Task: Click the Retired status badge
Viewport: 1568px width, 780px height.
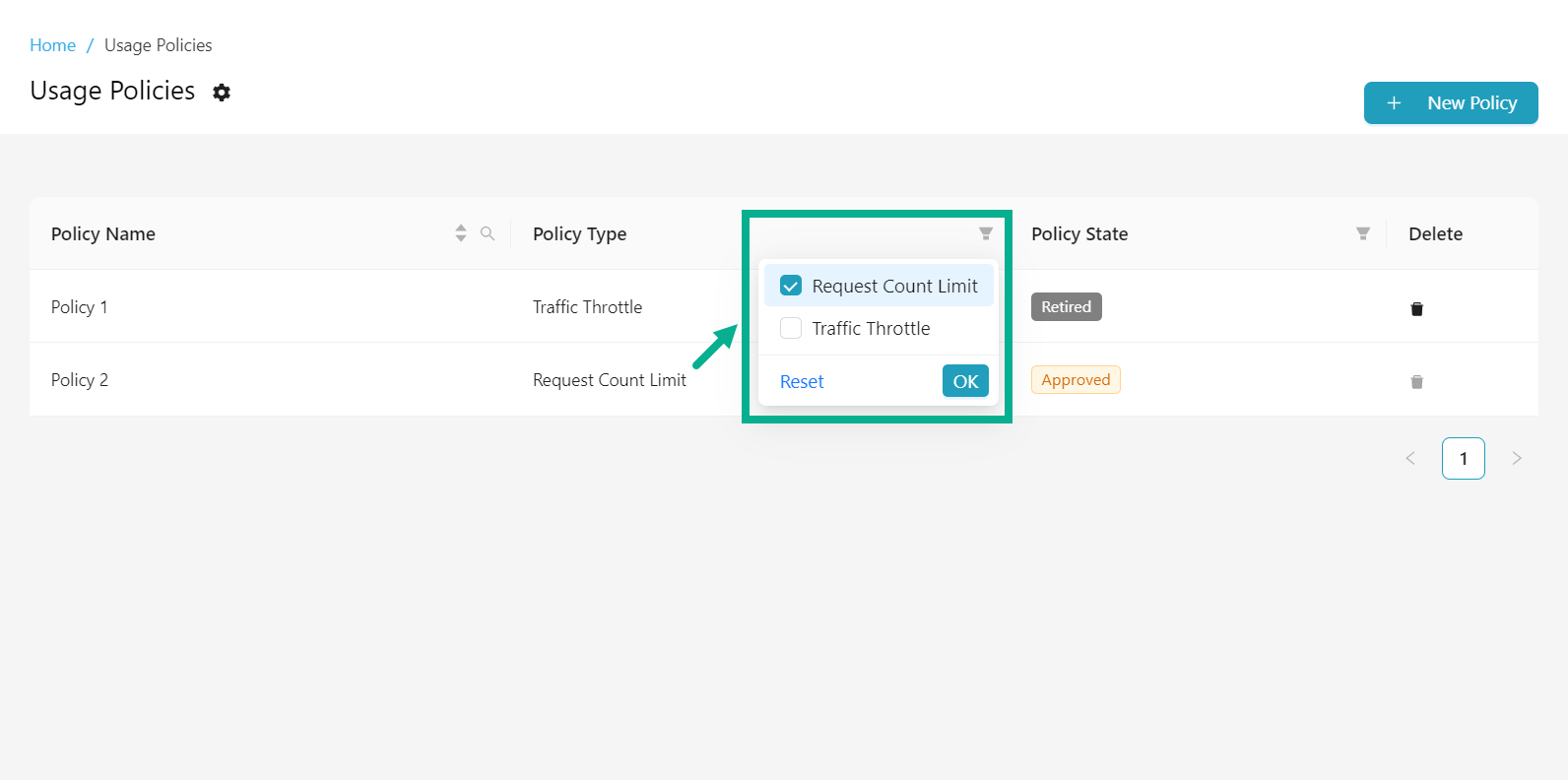Action: 1066,307
